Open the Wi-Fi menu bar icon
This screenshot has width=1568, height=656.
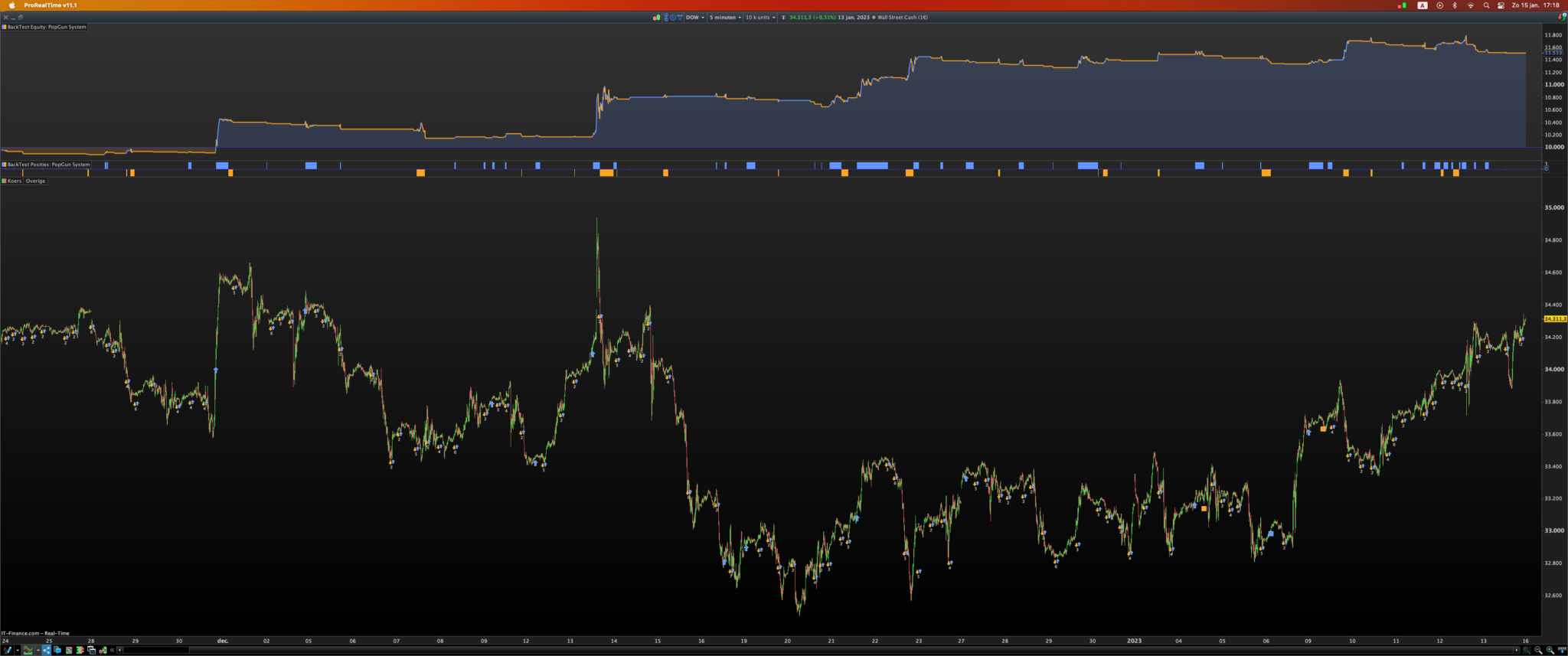pos(1470,5)
